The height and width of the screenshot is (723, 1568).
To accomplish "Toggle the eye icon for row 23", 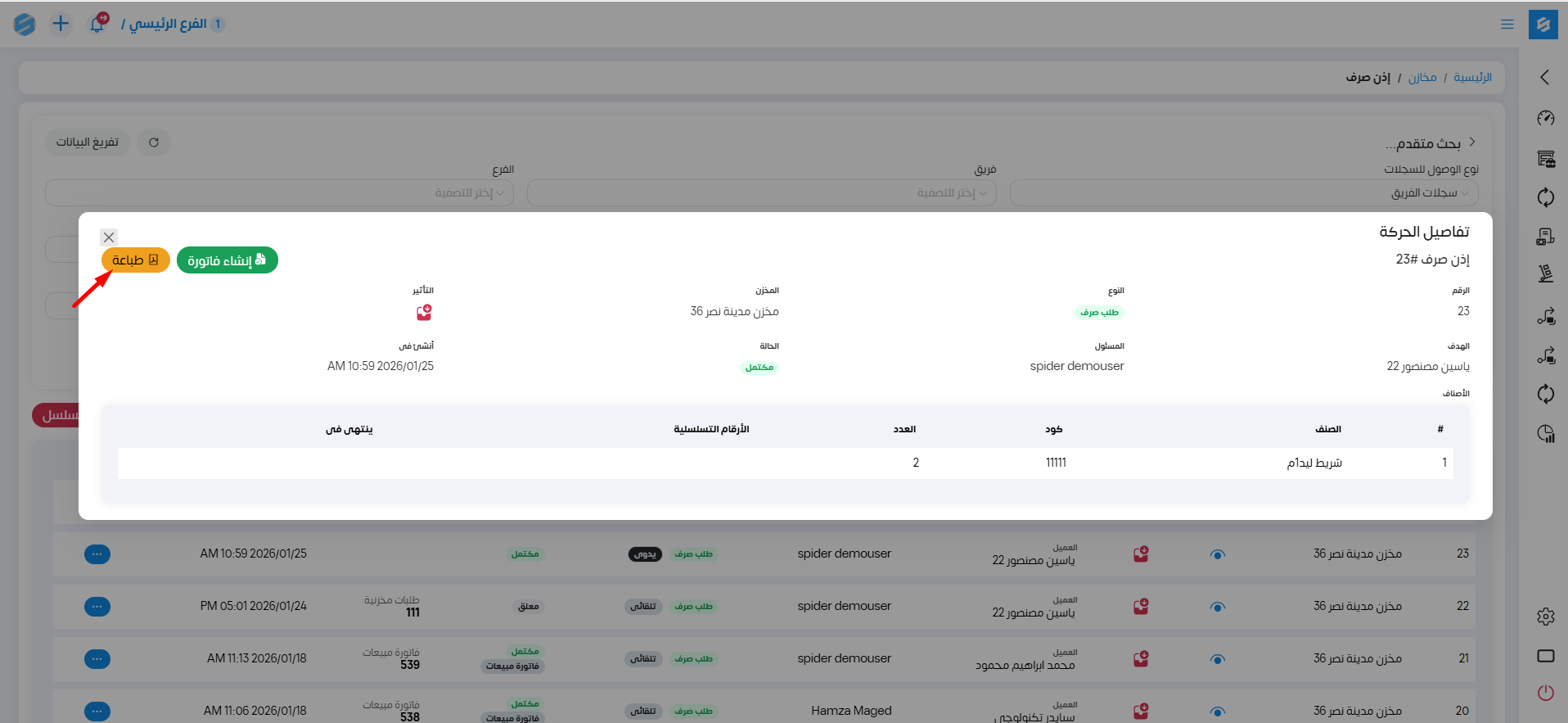I will [x=1217, y=555].
